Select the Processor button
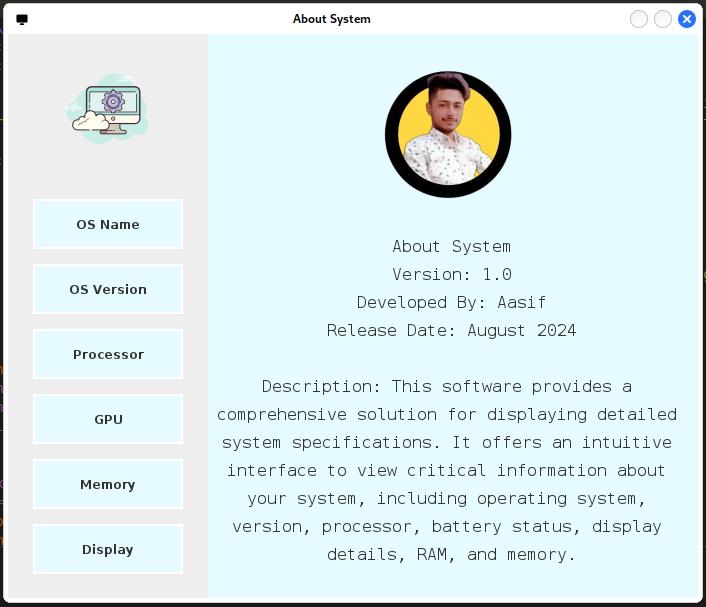Viewport: 706px width, 607px height. click(x=108, y=354)
